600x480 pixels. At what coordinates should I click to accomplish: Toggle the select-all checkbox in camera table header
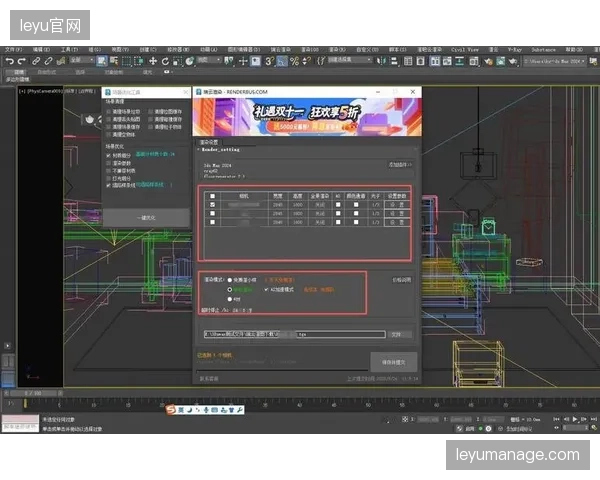212,196
